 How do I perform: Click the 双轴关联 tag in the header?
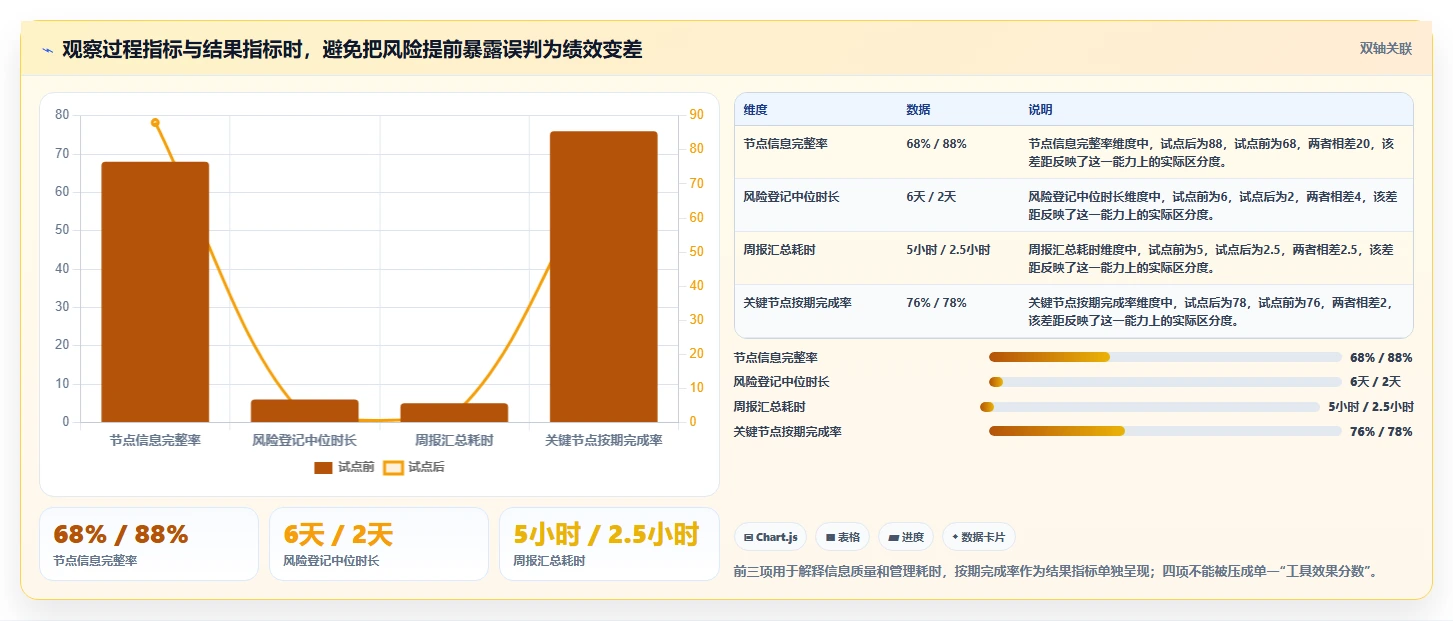click(1385, 48)
